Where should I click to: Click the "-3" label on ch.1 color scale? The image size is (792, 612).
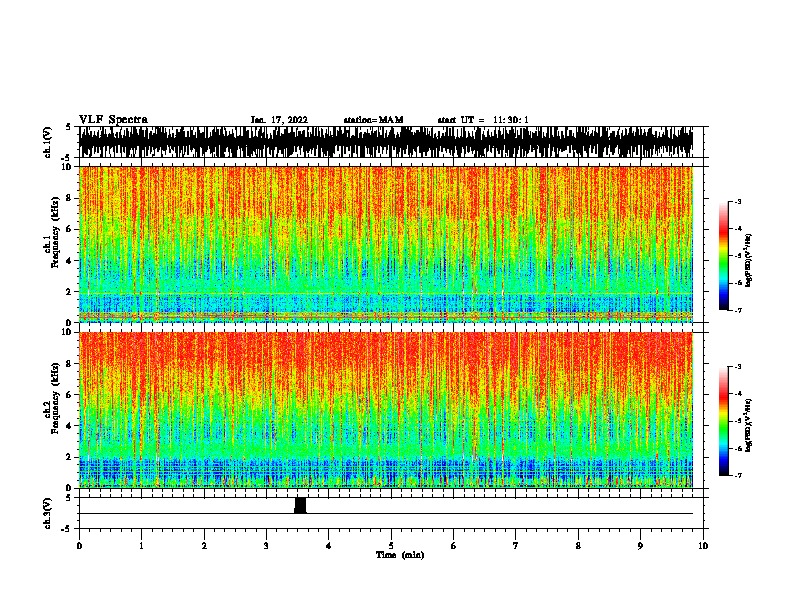click(738, 201)
